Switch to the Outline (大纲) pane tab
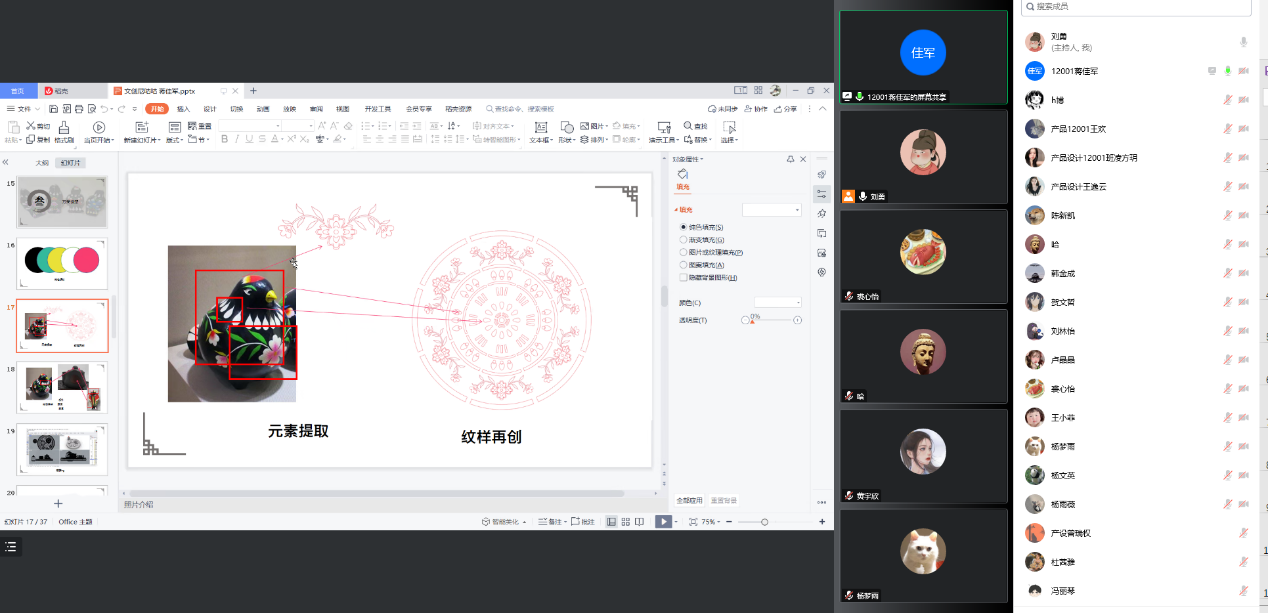 [42, 162]
